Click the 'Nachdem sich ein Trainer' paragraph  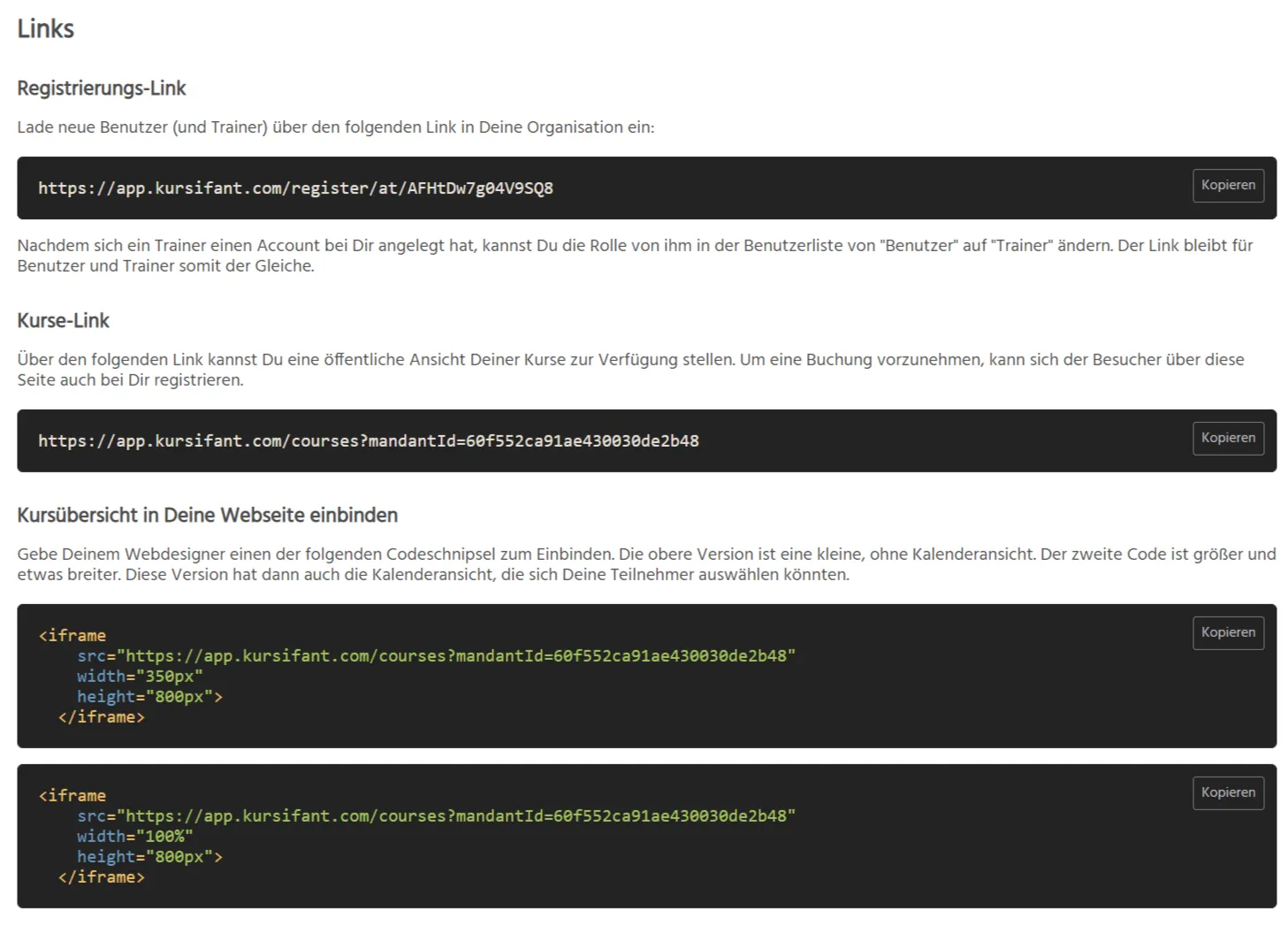(634, 256)
